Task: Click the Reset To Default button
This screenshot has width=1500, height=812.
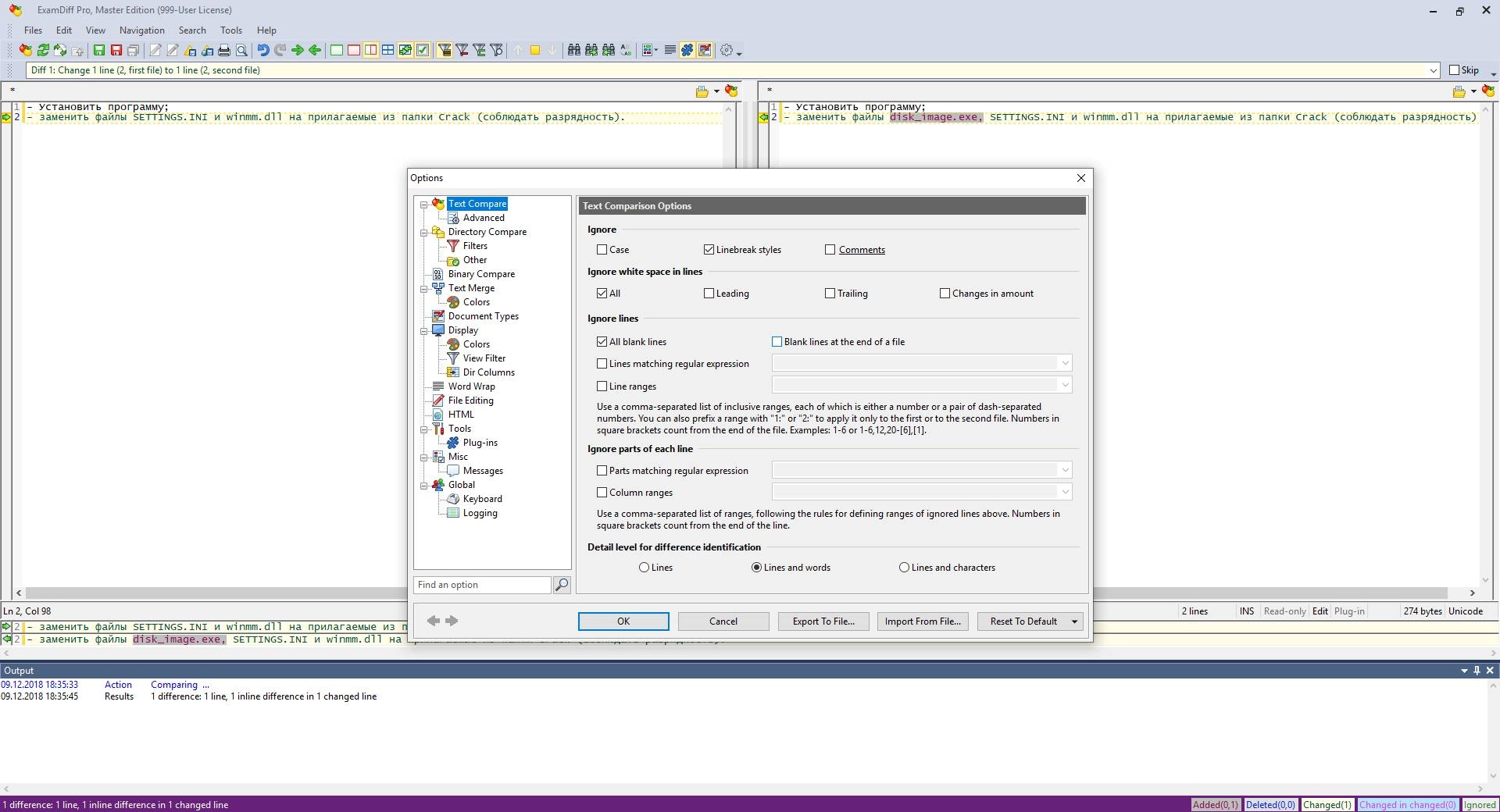Action: 1023,621
